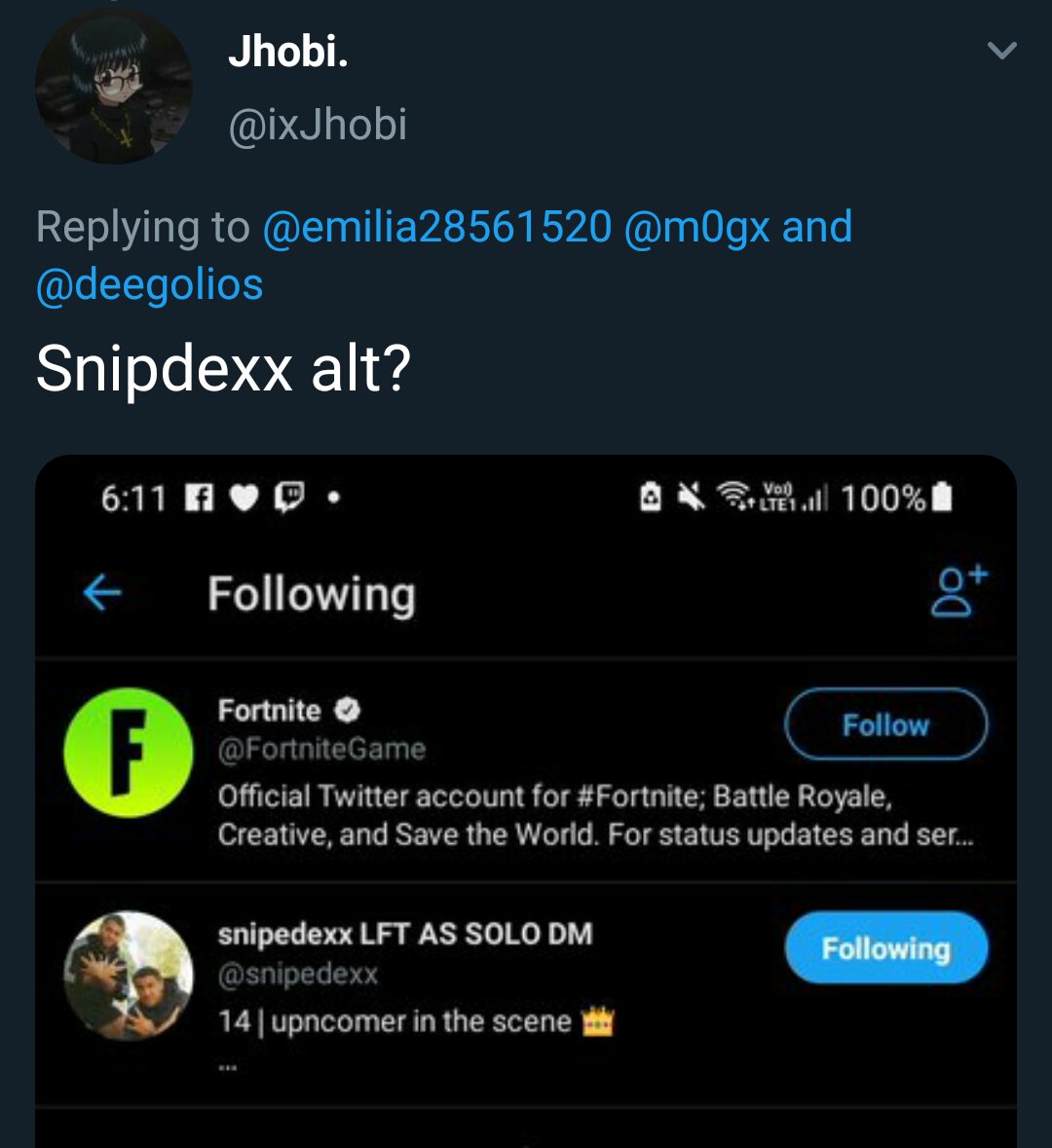Open @emilia28561520 mention link
The width and height of the screenshot is (1052, 1148).
click(436, 227)
